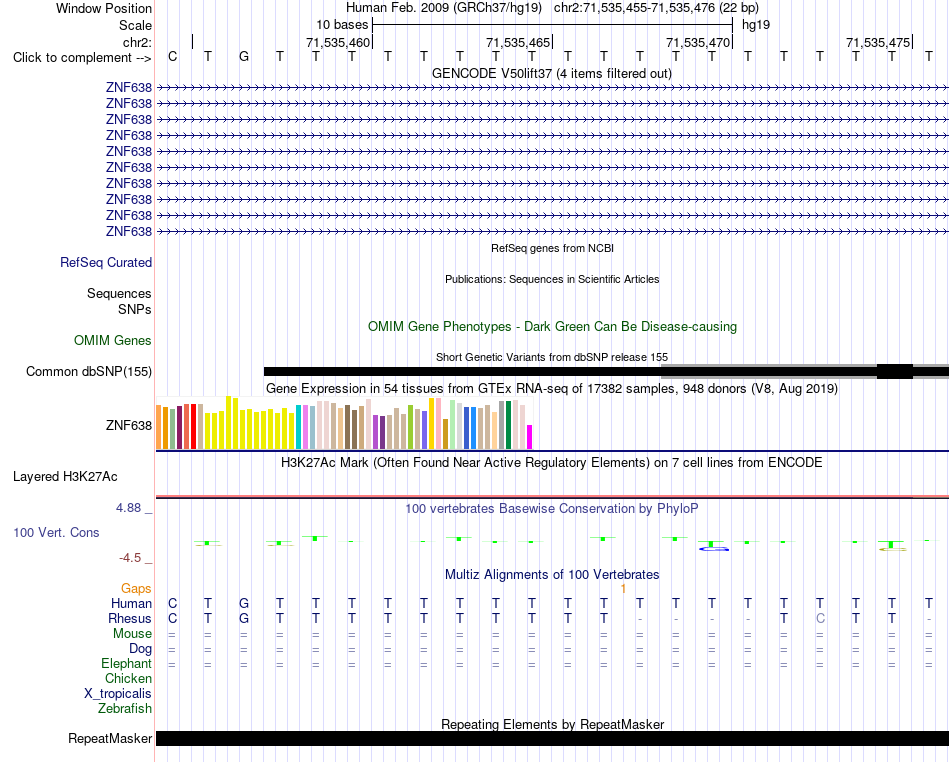The height and width of the screenshot is (762, 950).
Task: Click 'Short Genetic Variants from dbSNP release 155'
Action: point(552,357)
